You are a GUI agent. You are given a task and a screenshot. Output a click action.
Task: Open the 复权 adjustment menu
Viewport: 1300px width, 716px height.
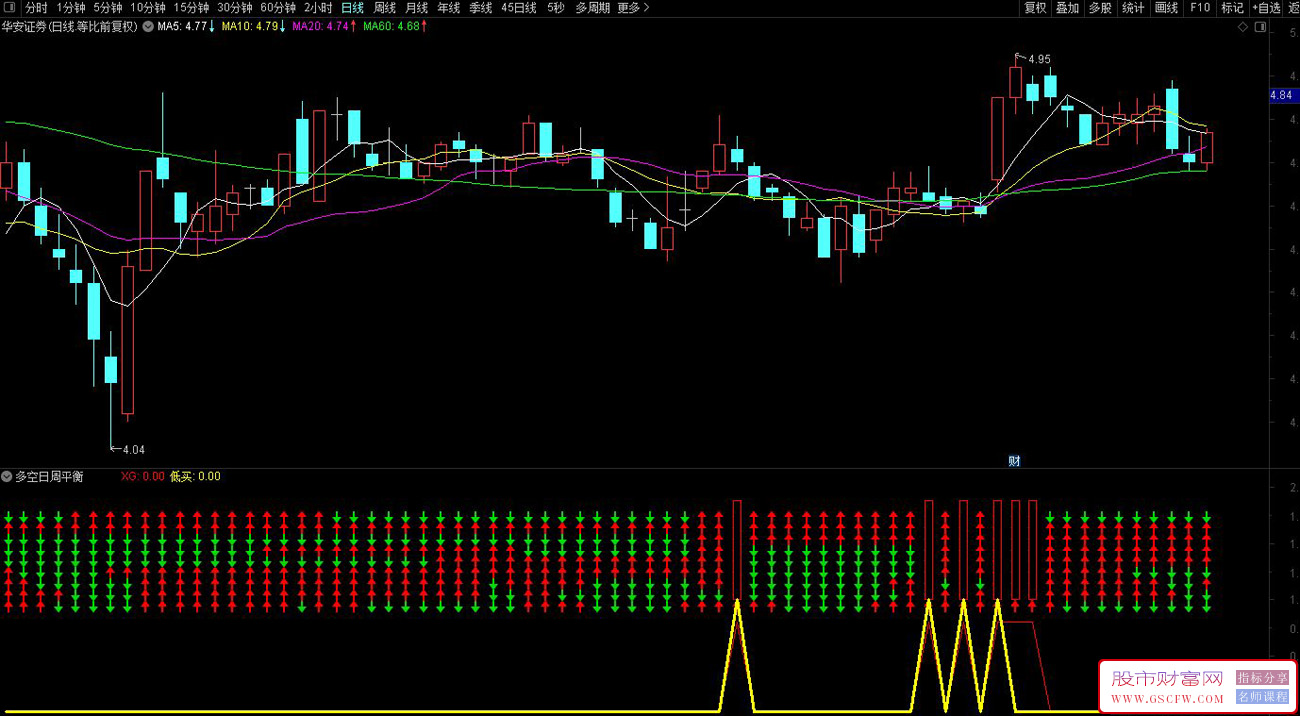pos(1035,8)
